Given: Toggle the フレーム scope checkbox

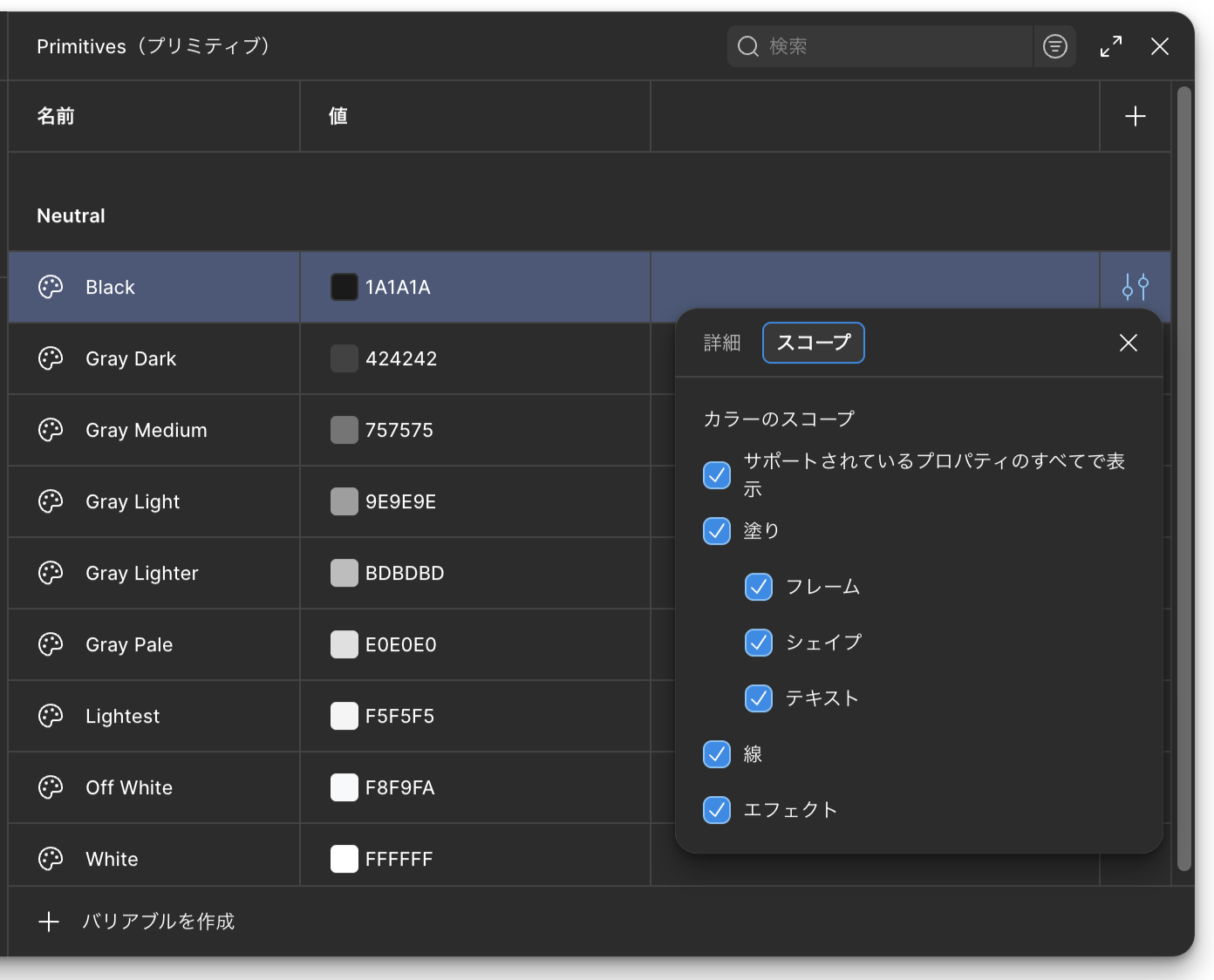Looking at the screenshot, I should point(759,587).
